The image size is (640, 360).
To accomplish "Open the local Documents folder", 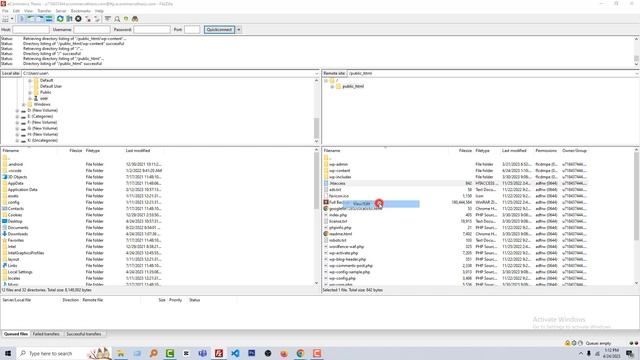I will (18, 227).
